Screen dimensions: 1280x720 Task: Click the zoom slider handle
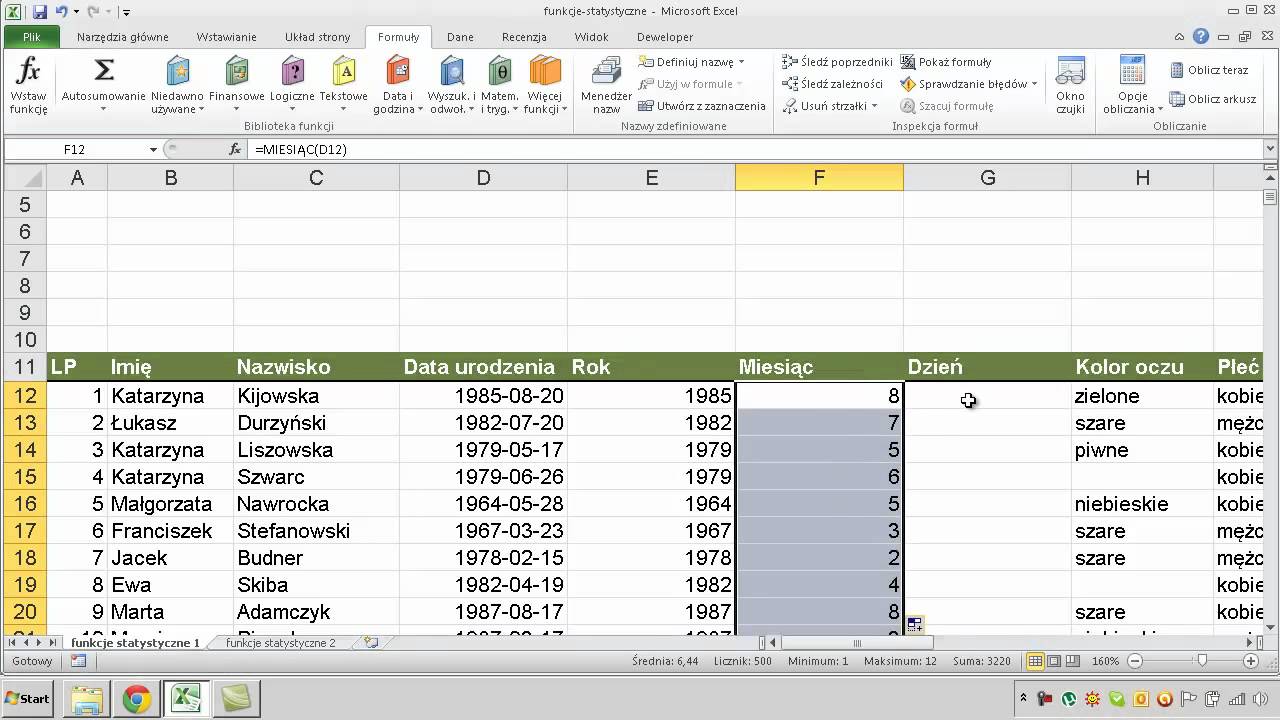click(1202, 661)
